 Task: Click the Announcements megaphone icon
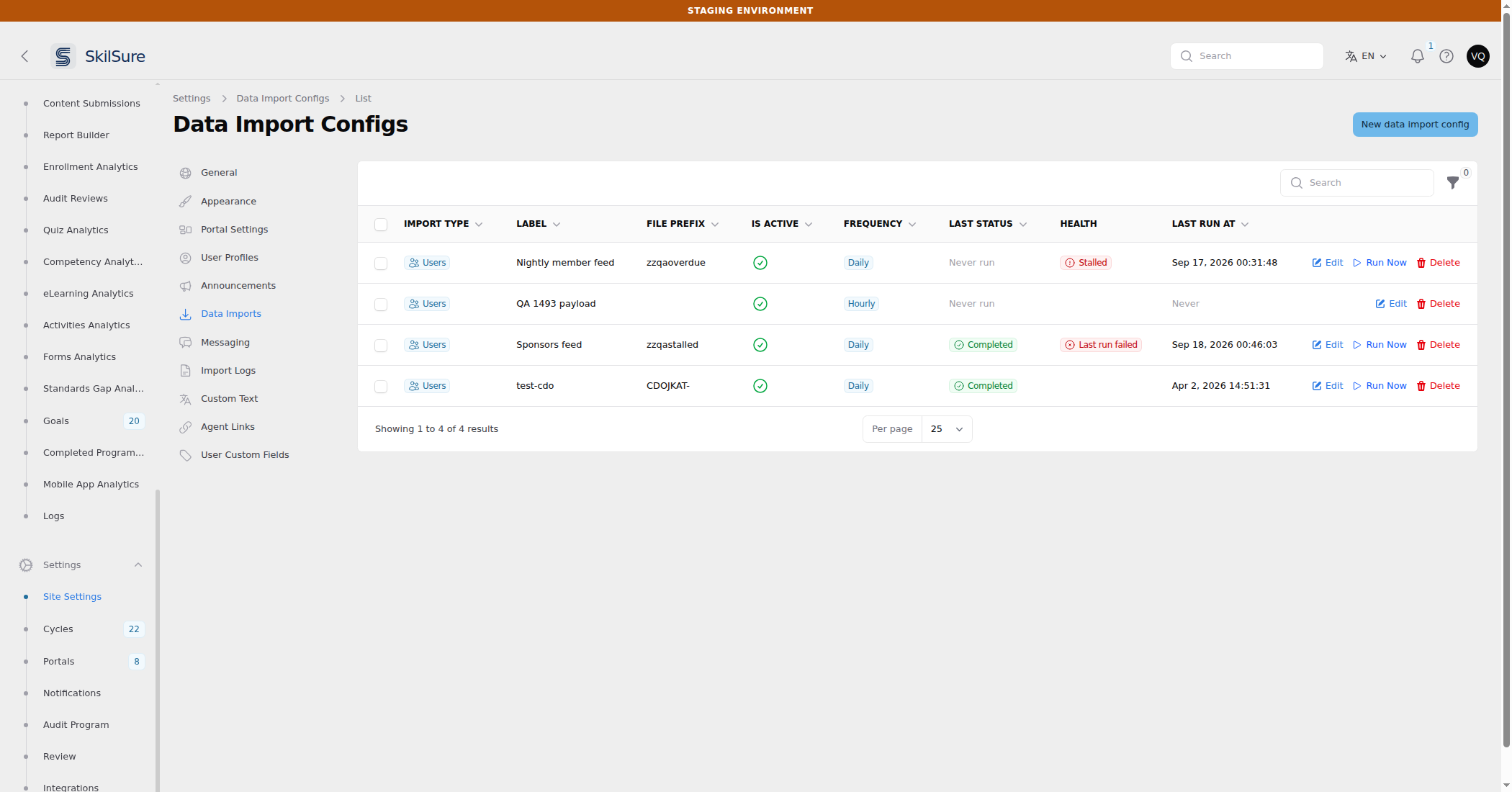point(185,286)
